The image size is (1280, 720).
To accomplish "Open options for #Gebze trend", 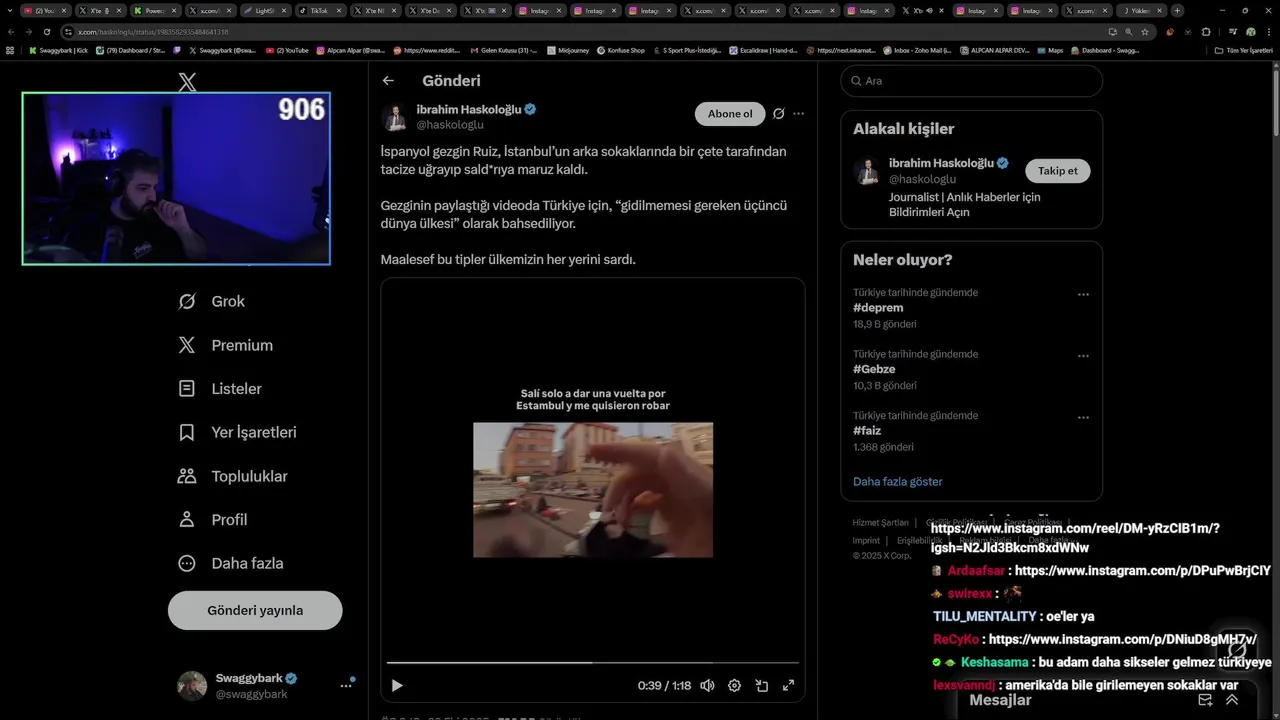I will (x=1083, y=356).
